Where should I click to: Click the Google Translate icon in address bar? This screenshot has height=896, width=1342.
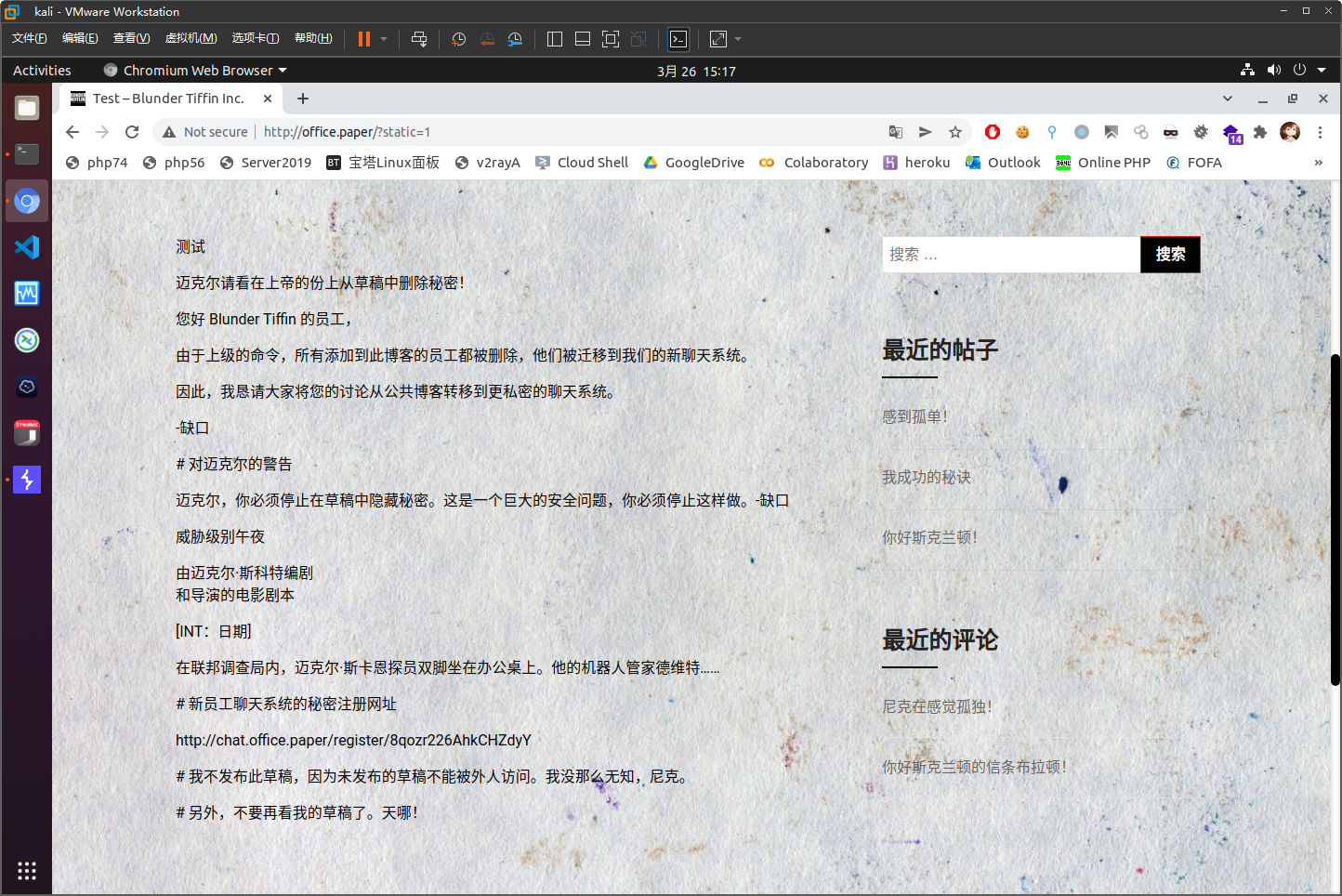895,132
